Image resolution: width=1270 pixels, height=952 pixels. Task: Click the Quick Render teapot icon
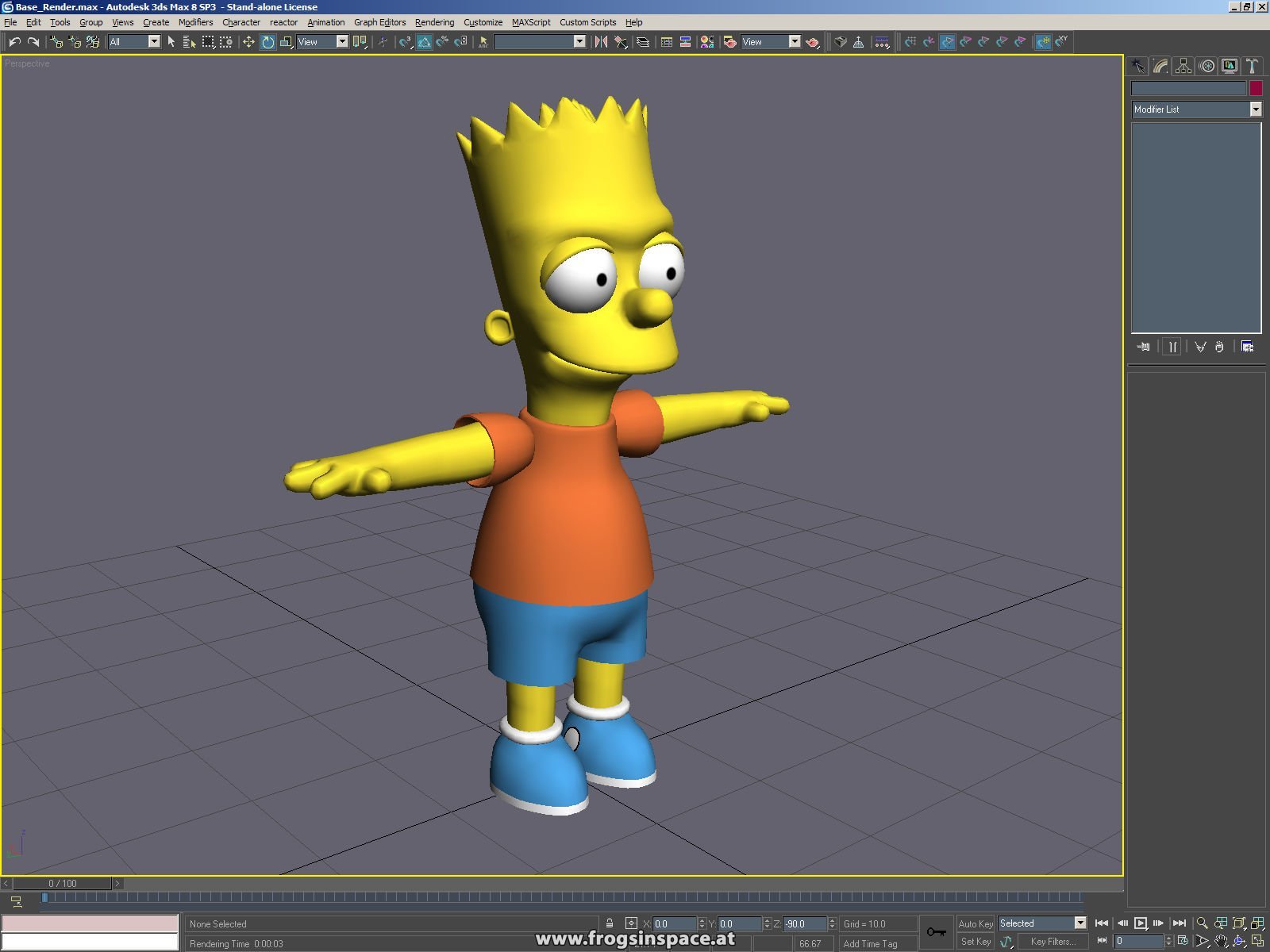(x=812, y=42)
